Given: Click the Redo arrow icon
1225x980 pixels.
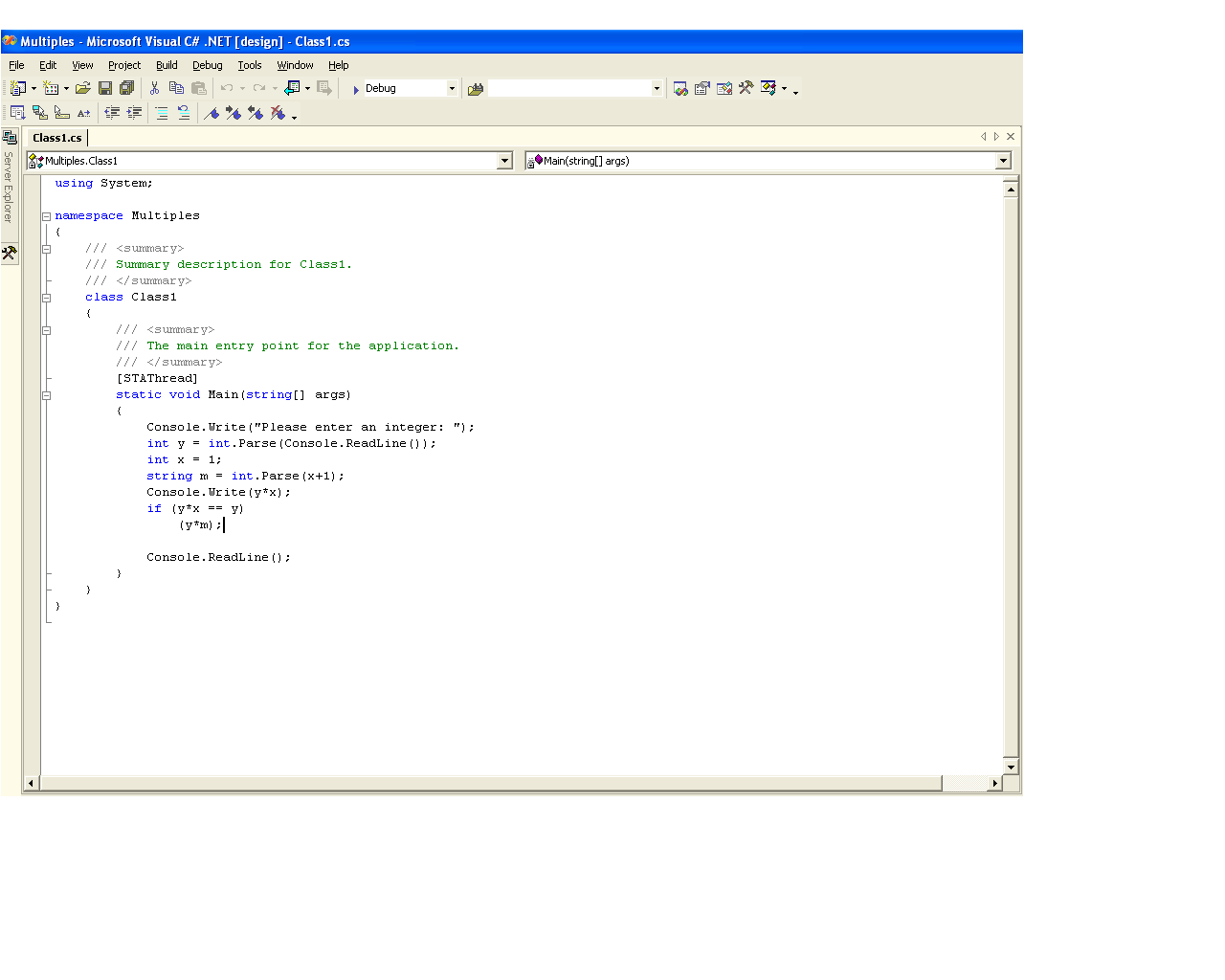Looking at the screenshot, I should click(x=259, y=88).
